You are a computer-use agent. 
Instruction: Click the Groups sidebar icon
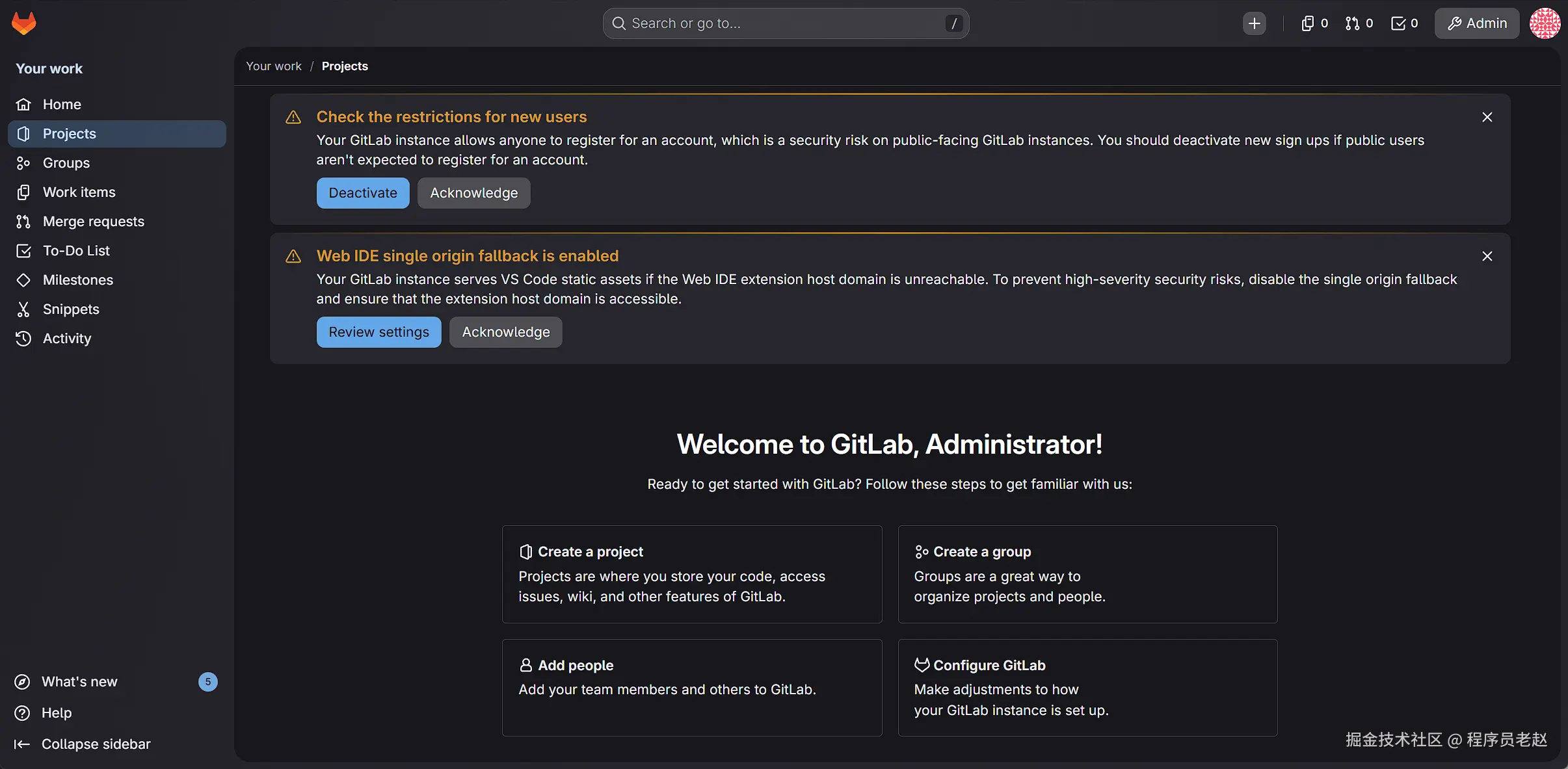click(x=23, y=163)
